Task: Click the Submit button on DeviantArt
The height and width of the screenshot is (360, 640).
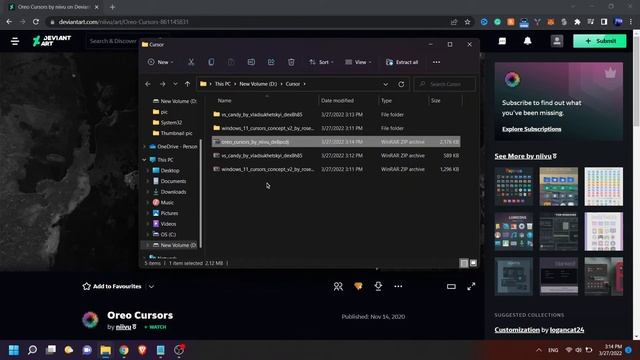Action: coord(600,41)
